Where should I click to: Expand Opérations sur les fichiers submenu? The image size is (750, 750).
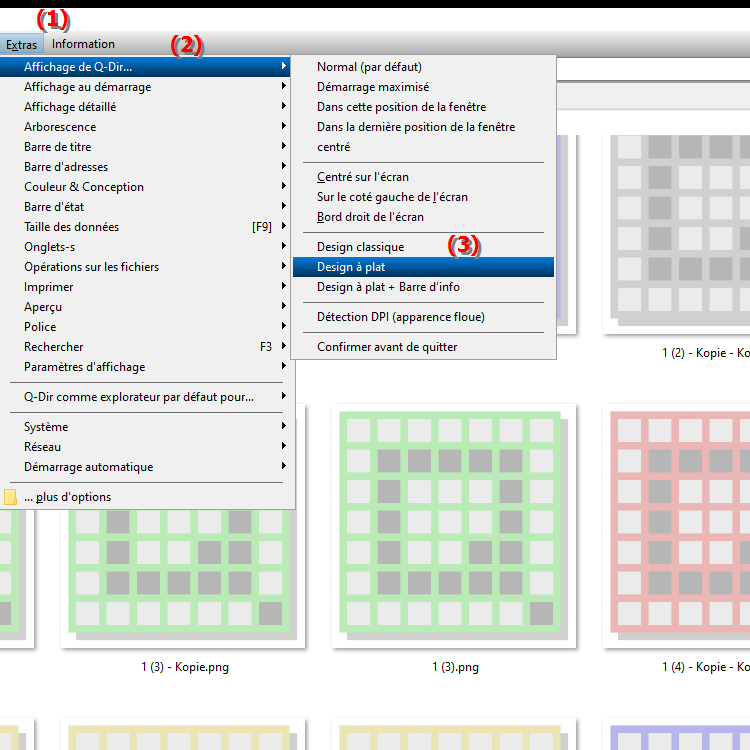[145, 267]
